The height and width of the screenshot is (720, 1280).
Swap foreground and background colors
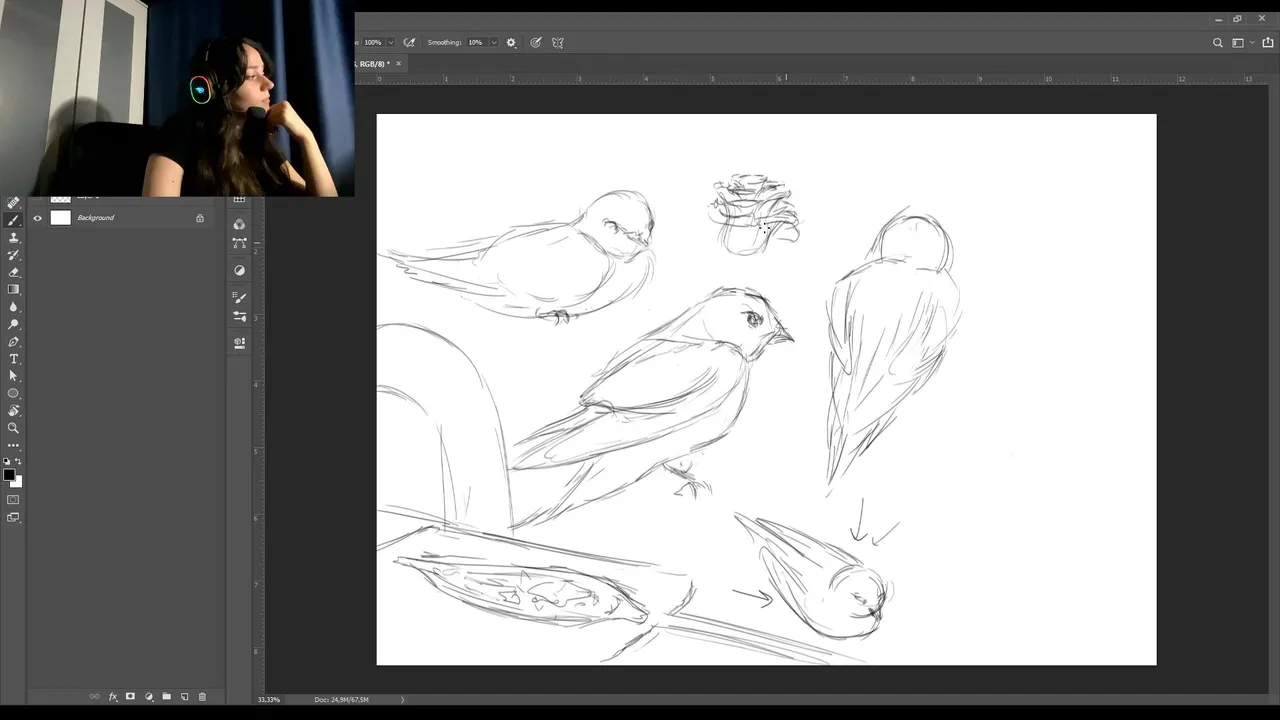pos(18,461)
